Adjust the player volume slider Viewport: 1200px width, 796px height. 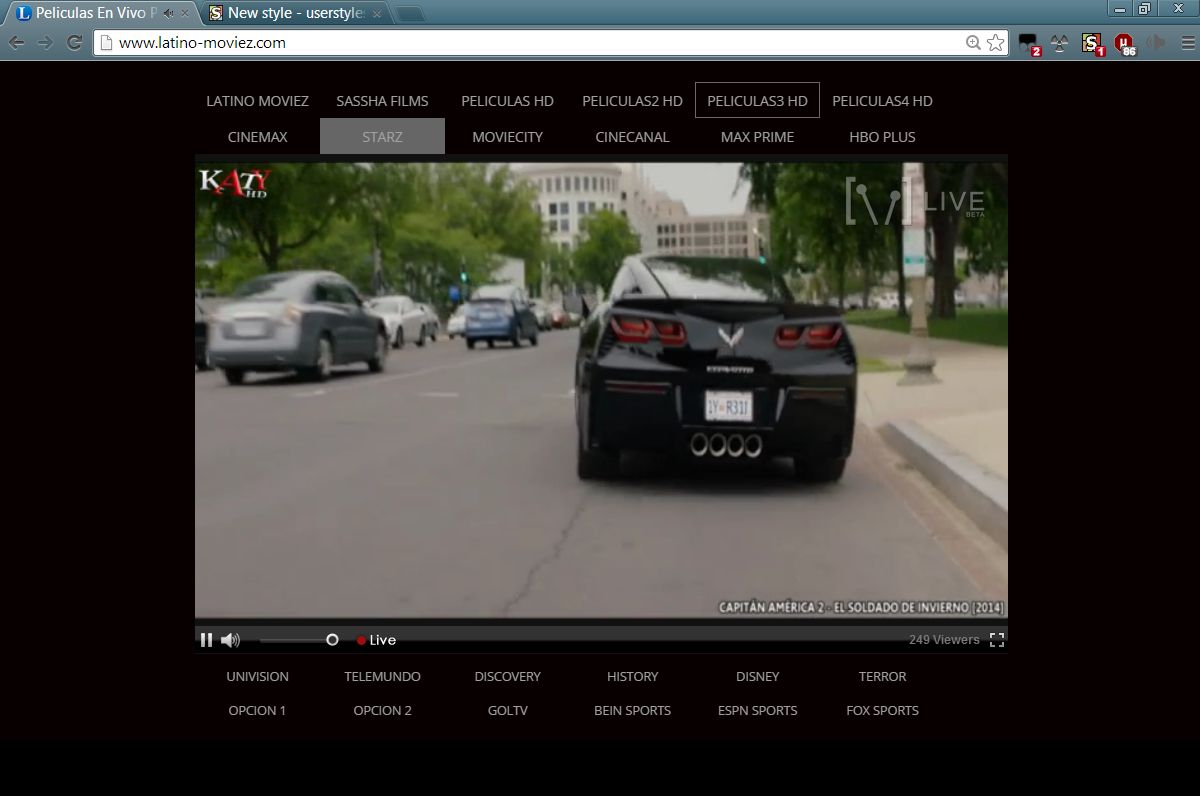click(299, 640)
